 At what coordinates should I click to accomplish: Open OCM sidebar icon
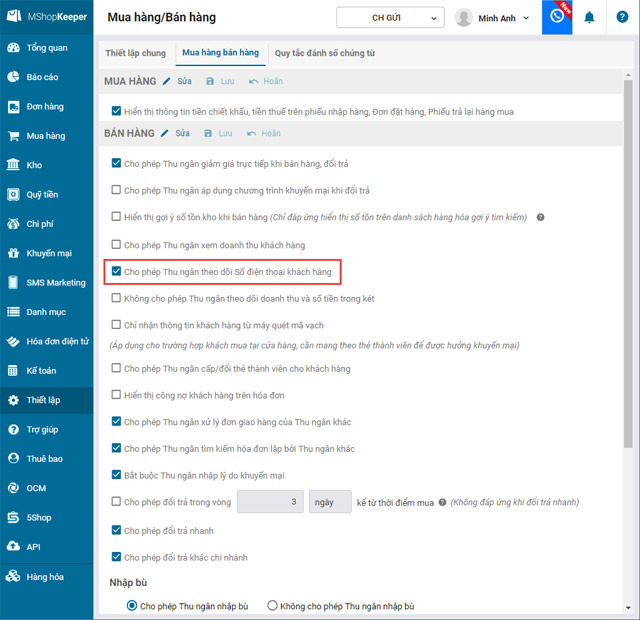13,488
